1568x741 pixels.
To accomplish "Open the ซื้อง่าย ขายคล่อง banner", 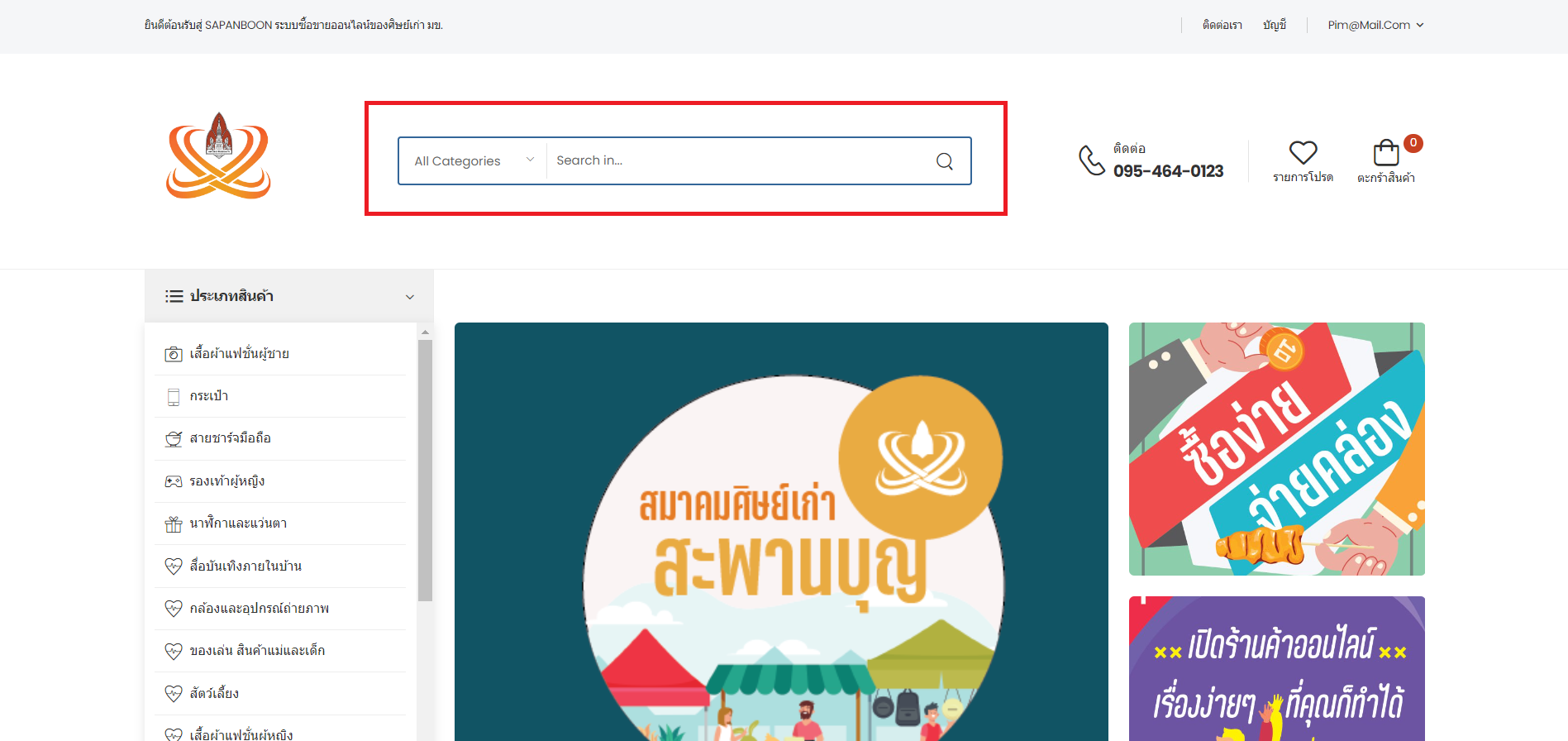I will coord(1276,449).
